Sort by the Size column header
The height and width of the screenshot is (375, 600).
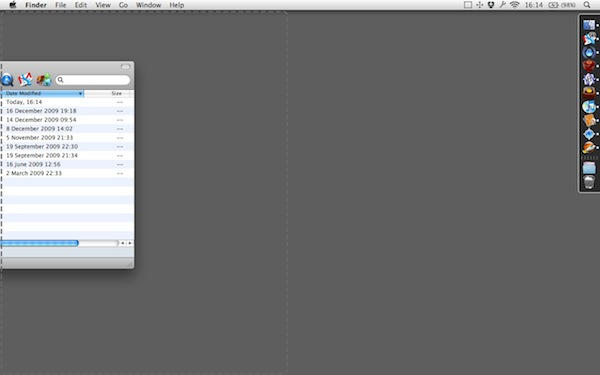coord(116,93)
